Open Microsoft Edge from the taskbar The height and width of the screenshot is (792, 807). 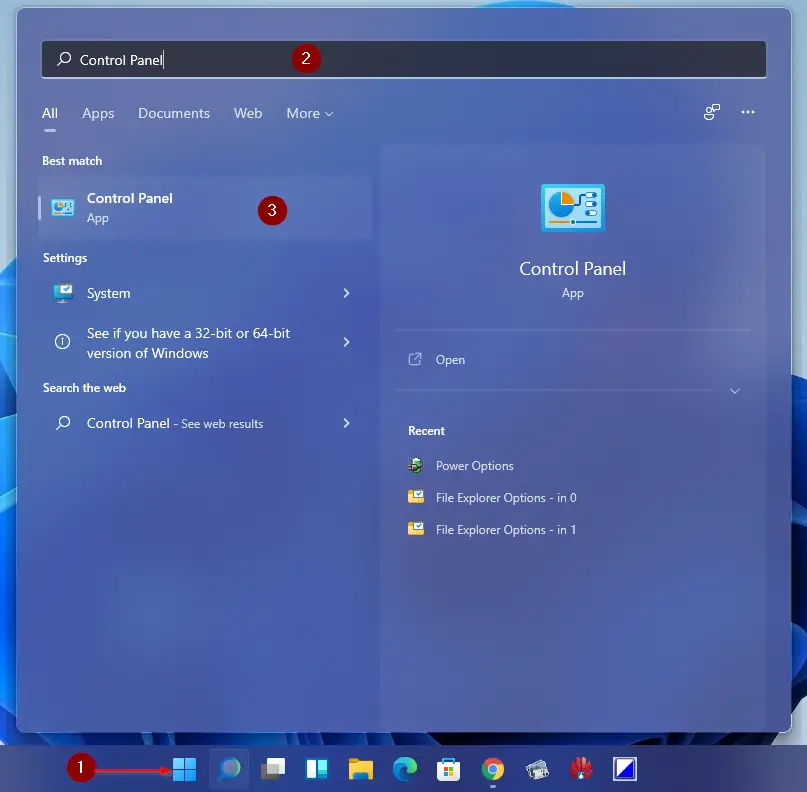[x=404, y=768]
